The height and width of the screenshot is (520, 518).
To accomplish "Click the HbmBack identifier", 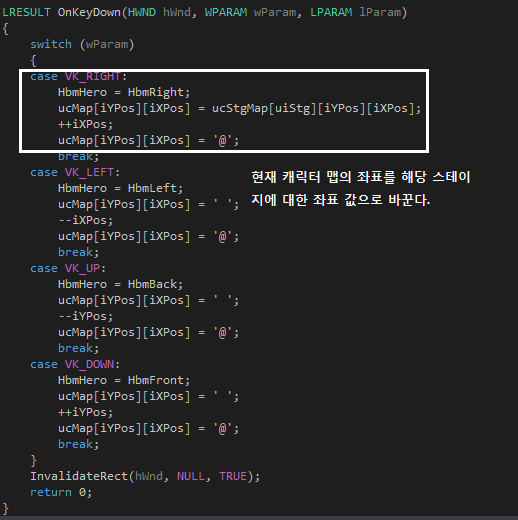I will pos(152,284).
